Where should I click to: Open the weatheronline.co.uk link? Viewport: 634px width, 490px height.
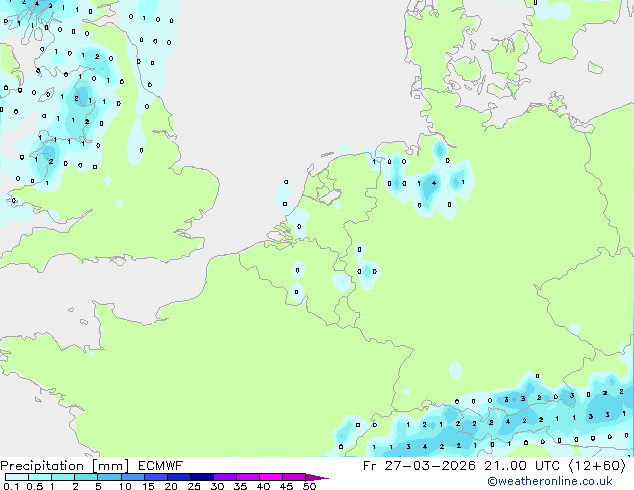coord(550,481)
